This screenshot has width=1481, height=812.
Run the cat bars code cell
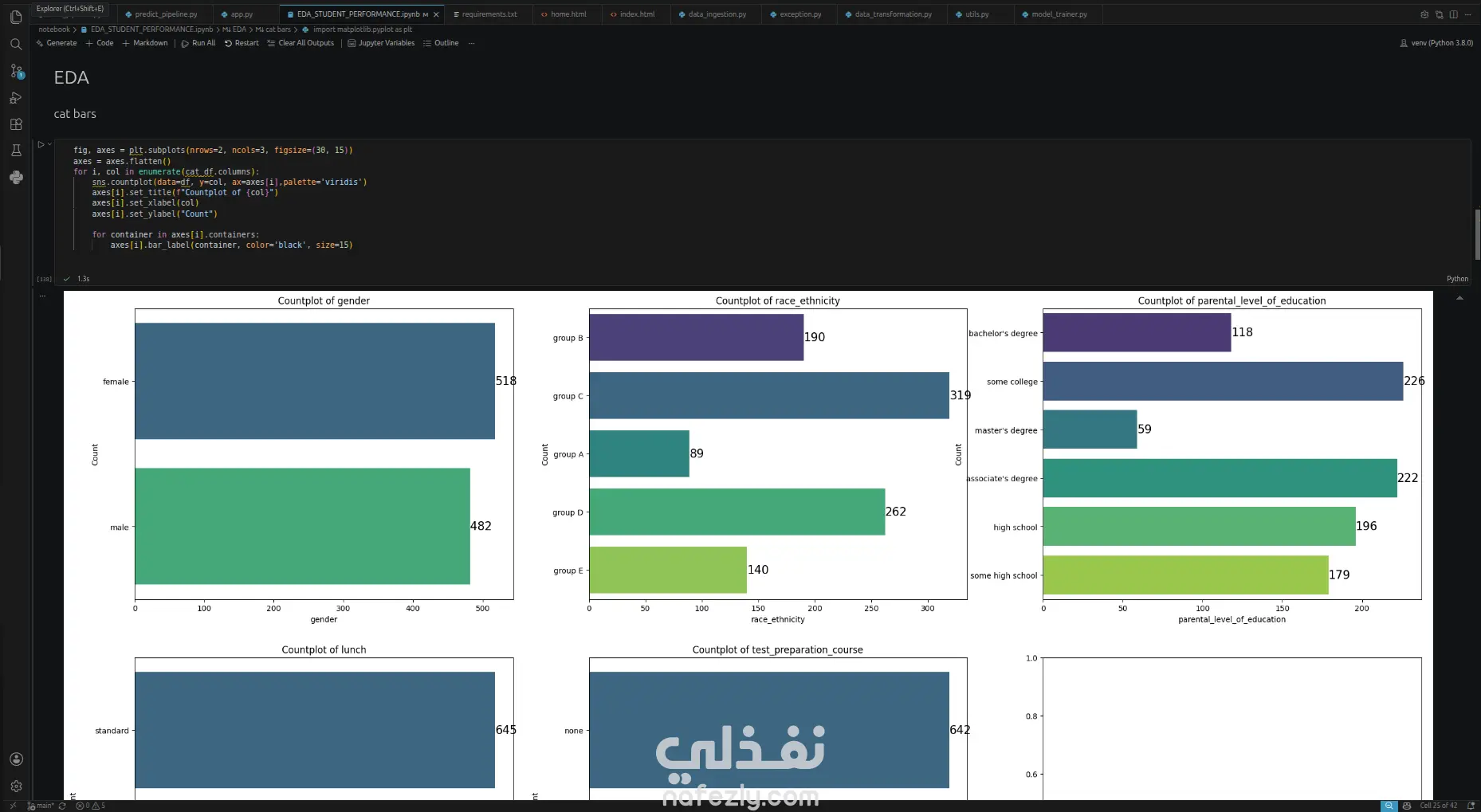41,144
